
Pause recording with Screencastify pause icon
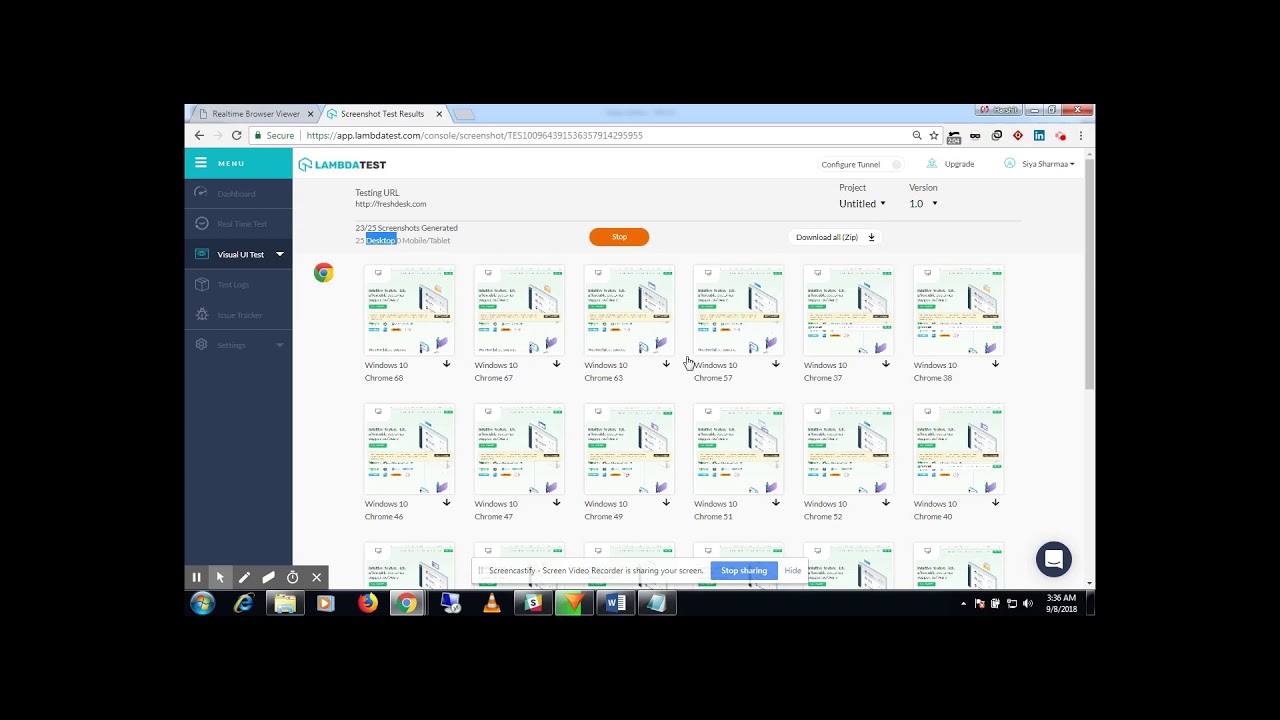(x=197, y=577)
